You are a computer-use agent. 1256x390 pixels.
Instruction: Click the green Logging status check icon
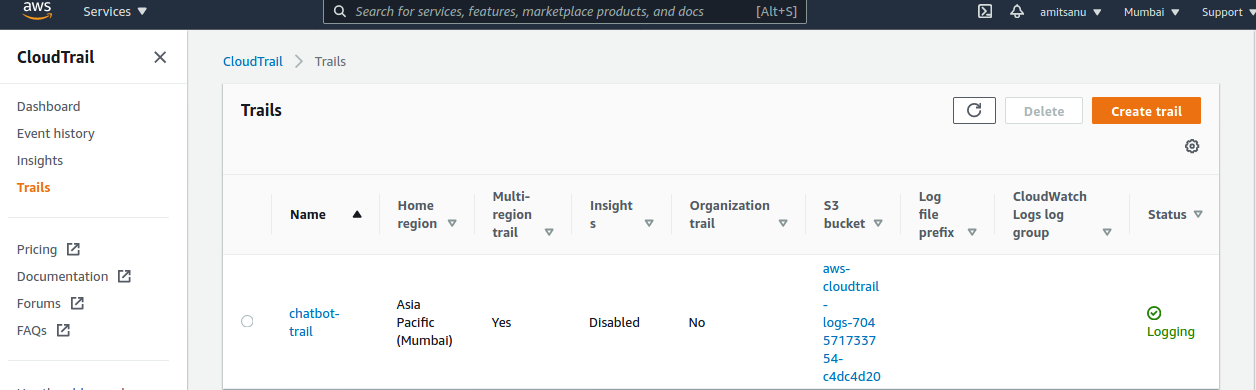pyautogui.click(x=1154, y=313)
